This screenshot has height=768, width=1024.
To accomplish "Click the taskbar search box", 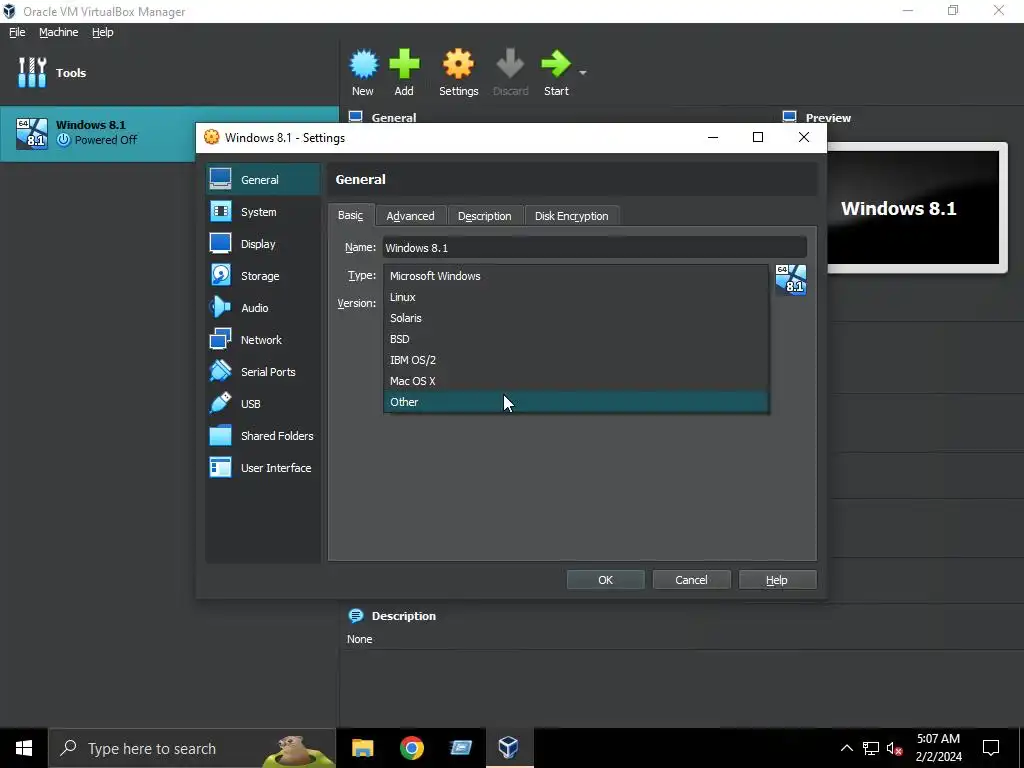I will tap(192, 748).
